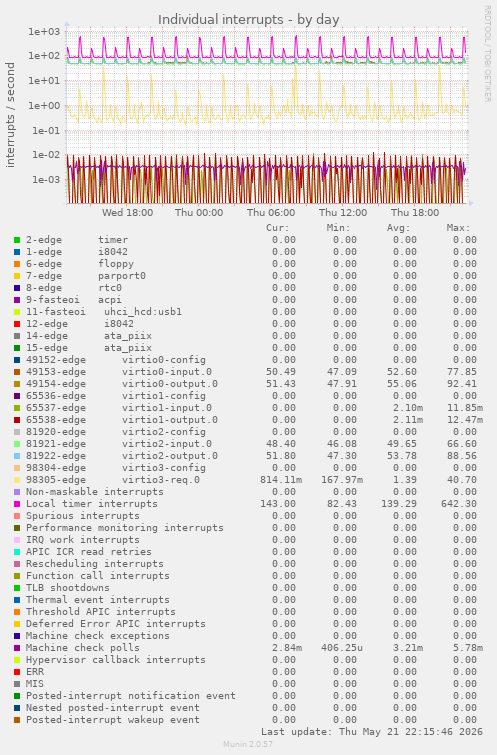This screenshot has height=755, width=497.
Task: Click the Hypervisor callback interrupts label
Action: point(116,660)
